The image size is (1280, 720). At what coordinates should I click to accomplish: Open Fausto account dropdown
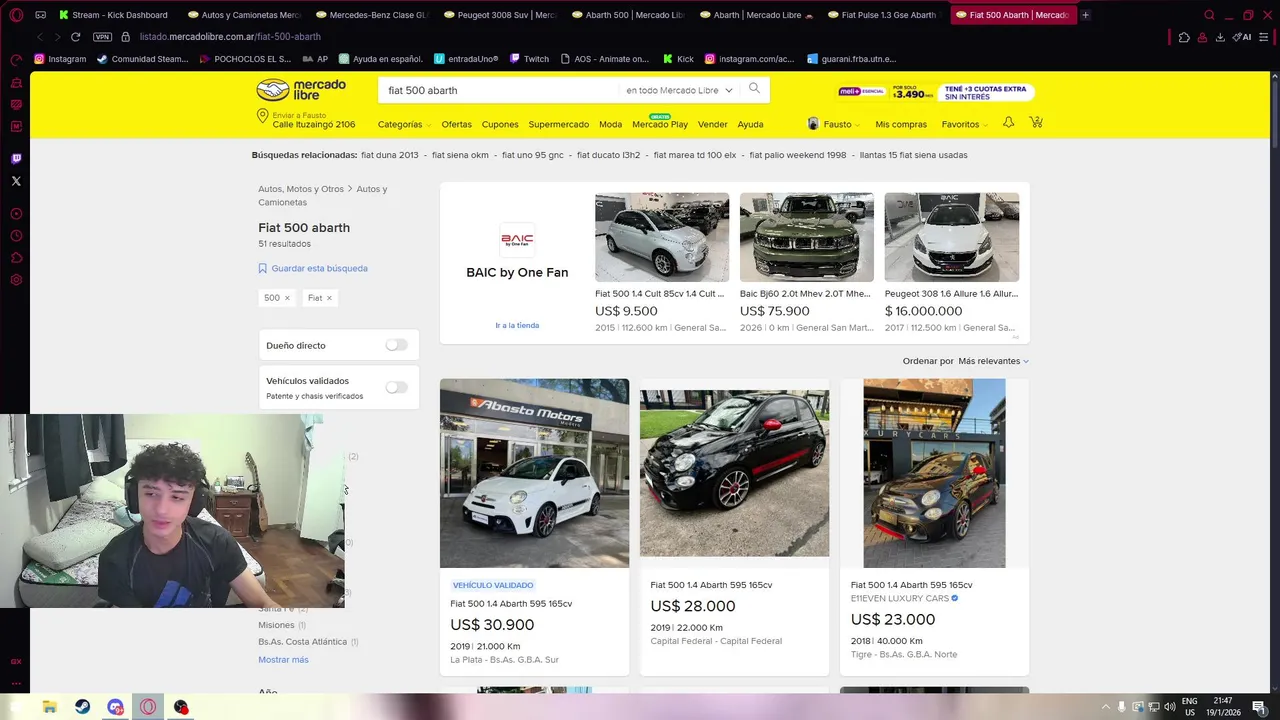(x=834, y=125)
